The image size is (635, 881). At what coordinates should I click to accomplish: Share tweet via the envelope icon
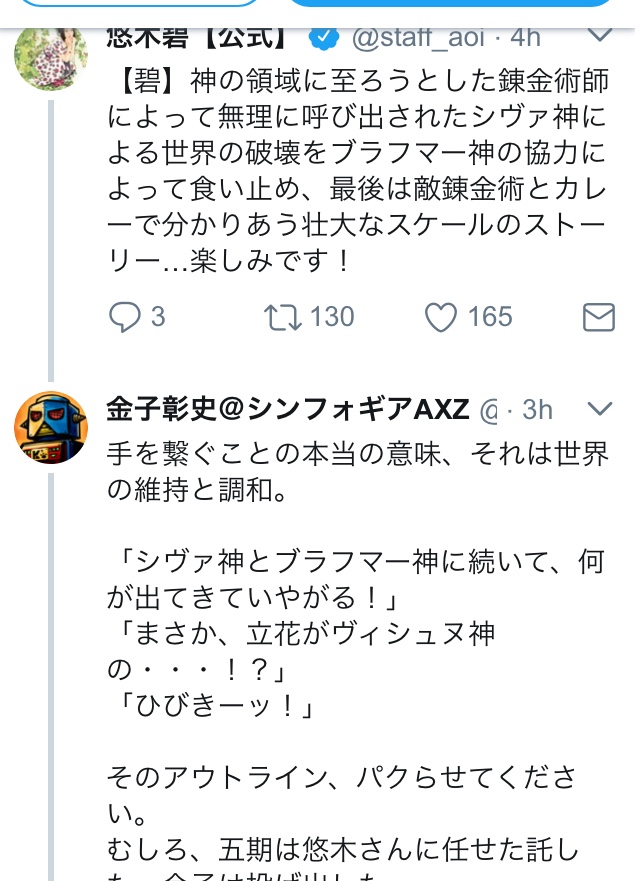[x=598, y=318]
